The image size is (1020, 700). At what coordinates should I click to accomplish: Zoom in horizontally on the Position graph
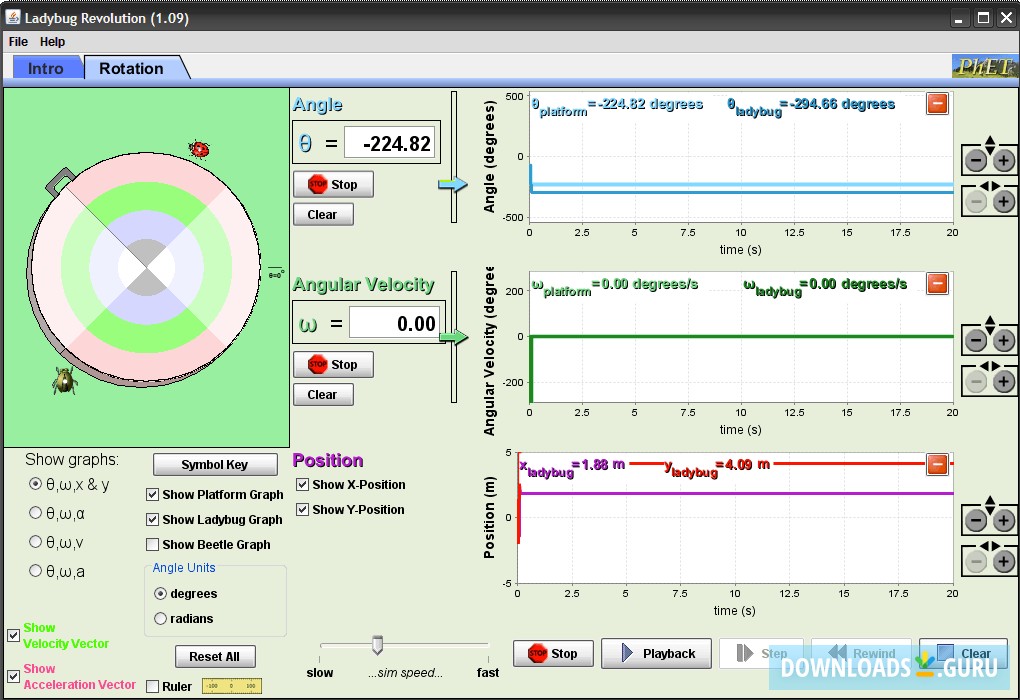pos(1003,561)
